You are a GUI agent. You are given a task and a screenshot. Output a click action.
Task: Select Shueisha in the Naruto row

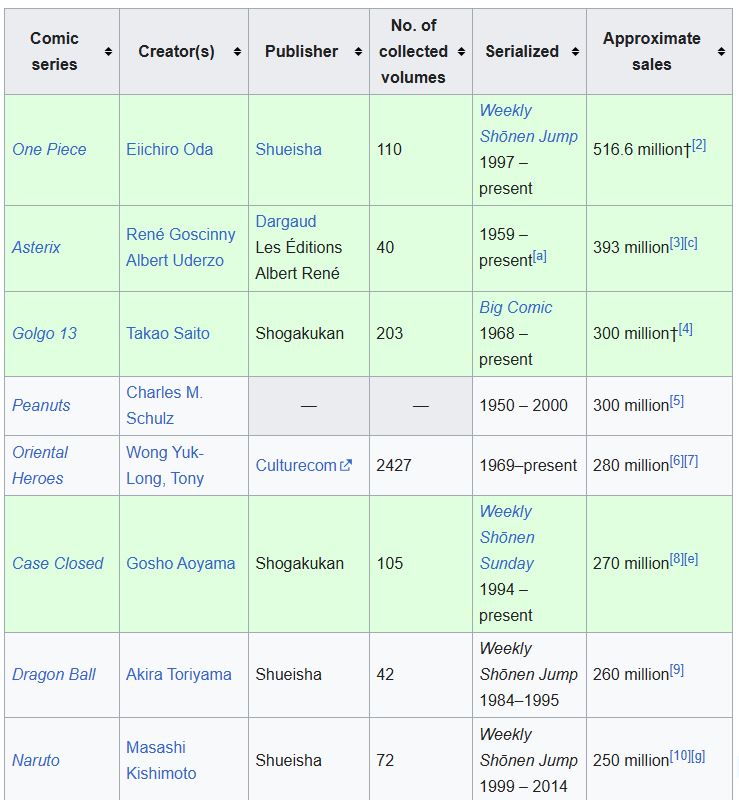pyautogui.click(x=288, y=760)
